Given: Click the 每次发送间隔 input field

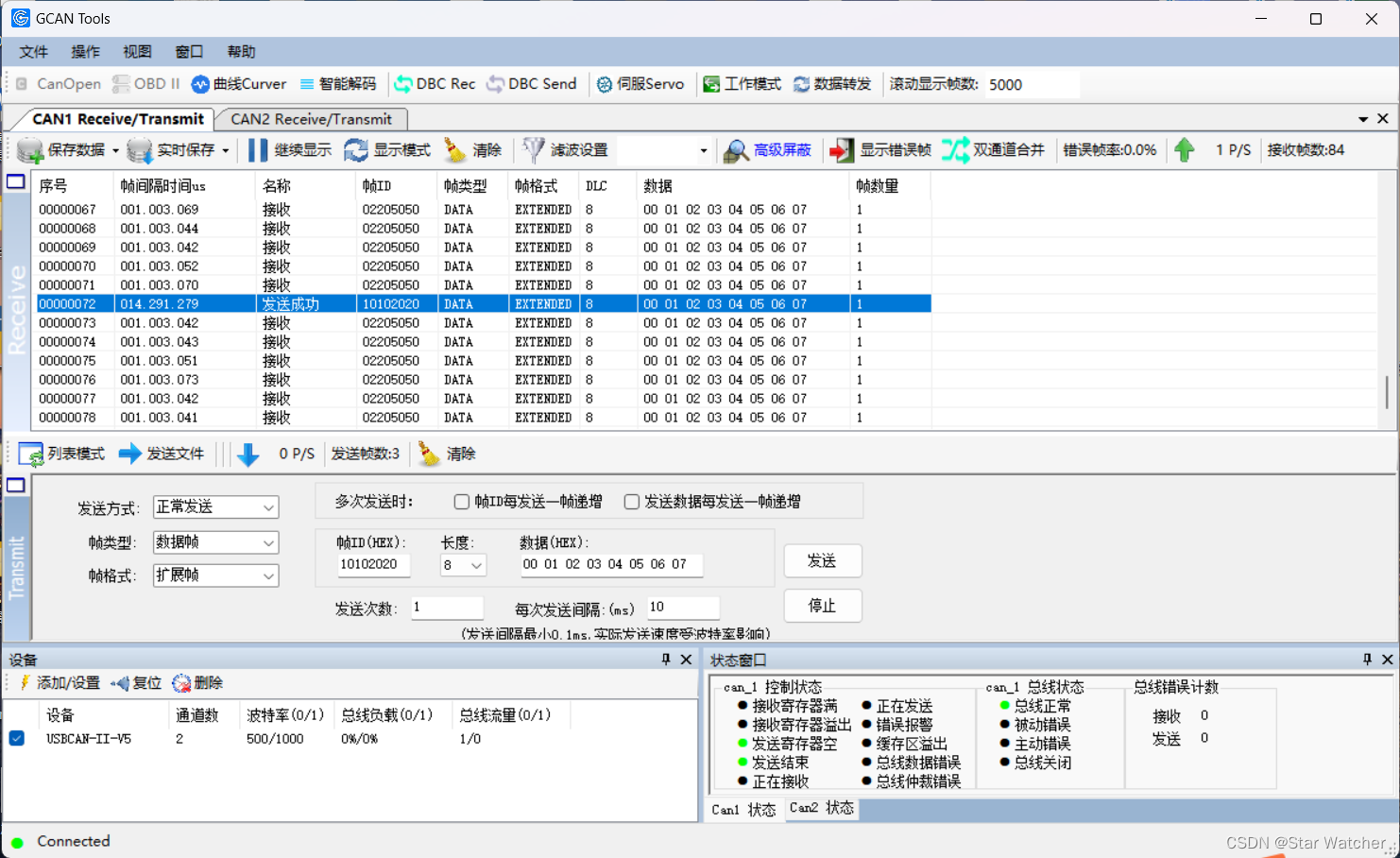Looking at the screenshot, I should coord(683,608).
